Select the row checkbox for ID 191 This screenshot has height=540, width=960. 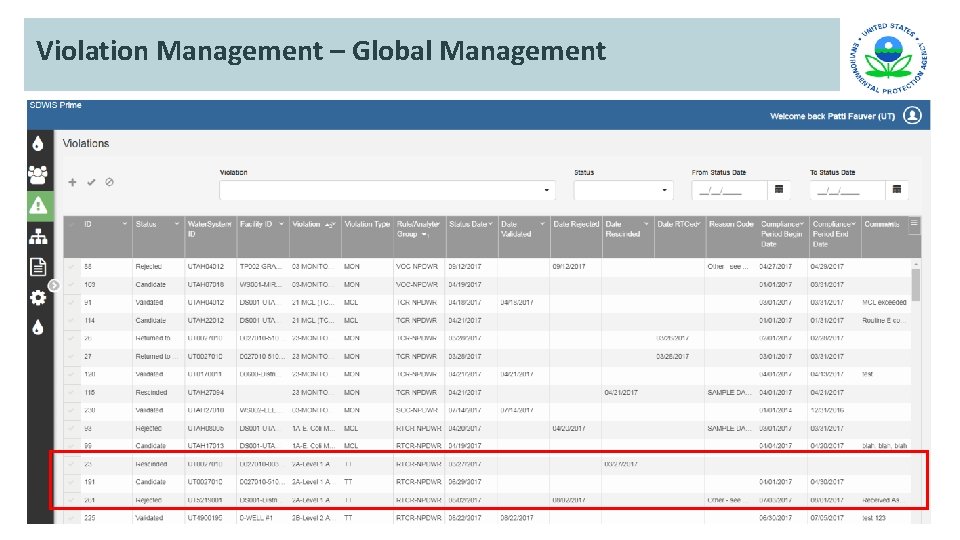(72, 482)
